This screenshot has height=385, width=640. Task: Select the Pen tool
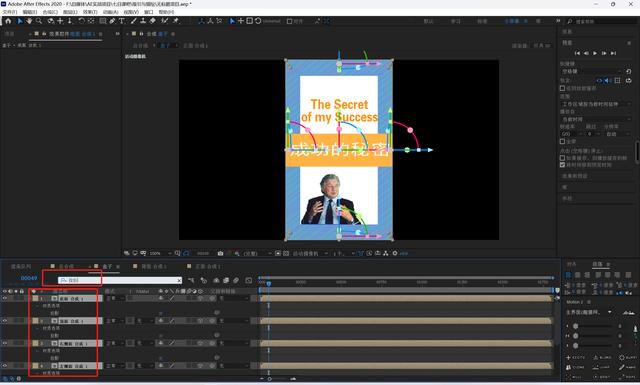[x=112, y=21]
